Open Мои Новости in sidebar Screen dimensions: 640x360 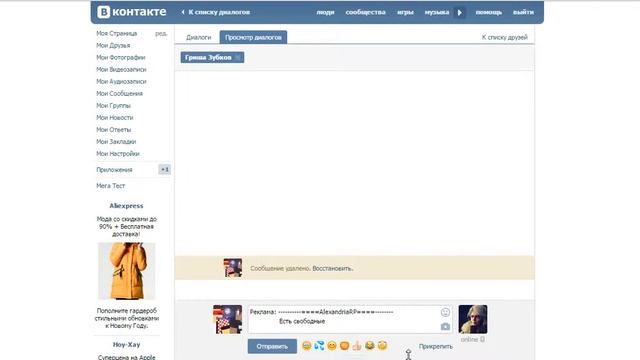(x=115, y=118)
